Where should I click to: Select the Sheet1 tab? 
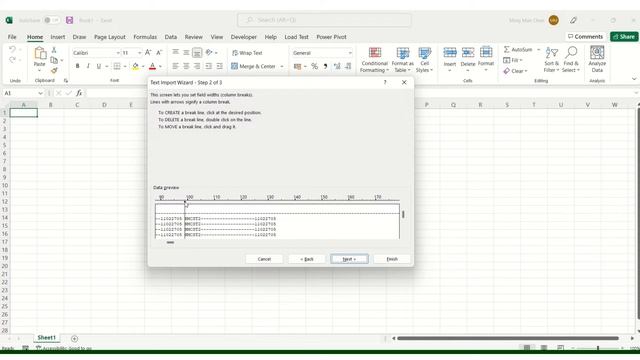pos(46,338)
